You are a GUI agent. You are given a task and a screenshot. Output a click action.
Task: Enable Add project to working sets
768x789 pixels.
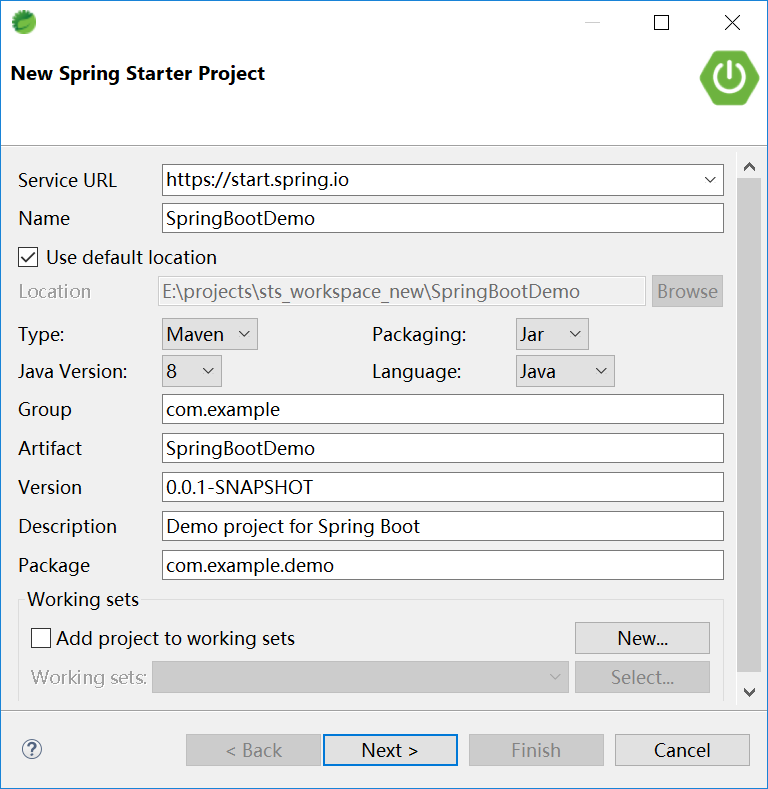point(41,638)
